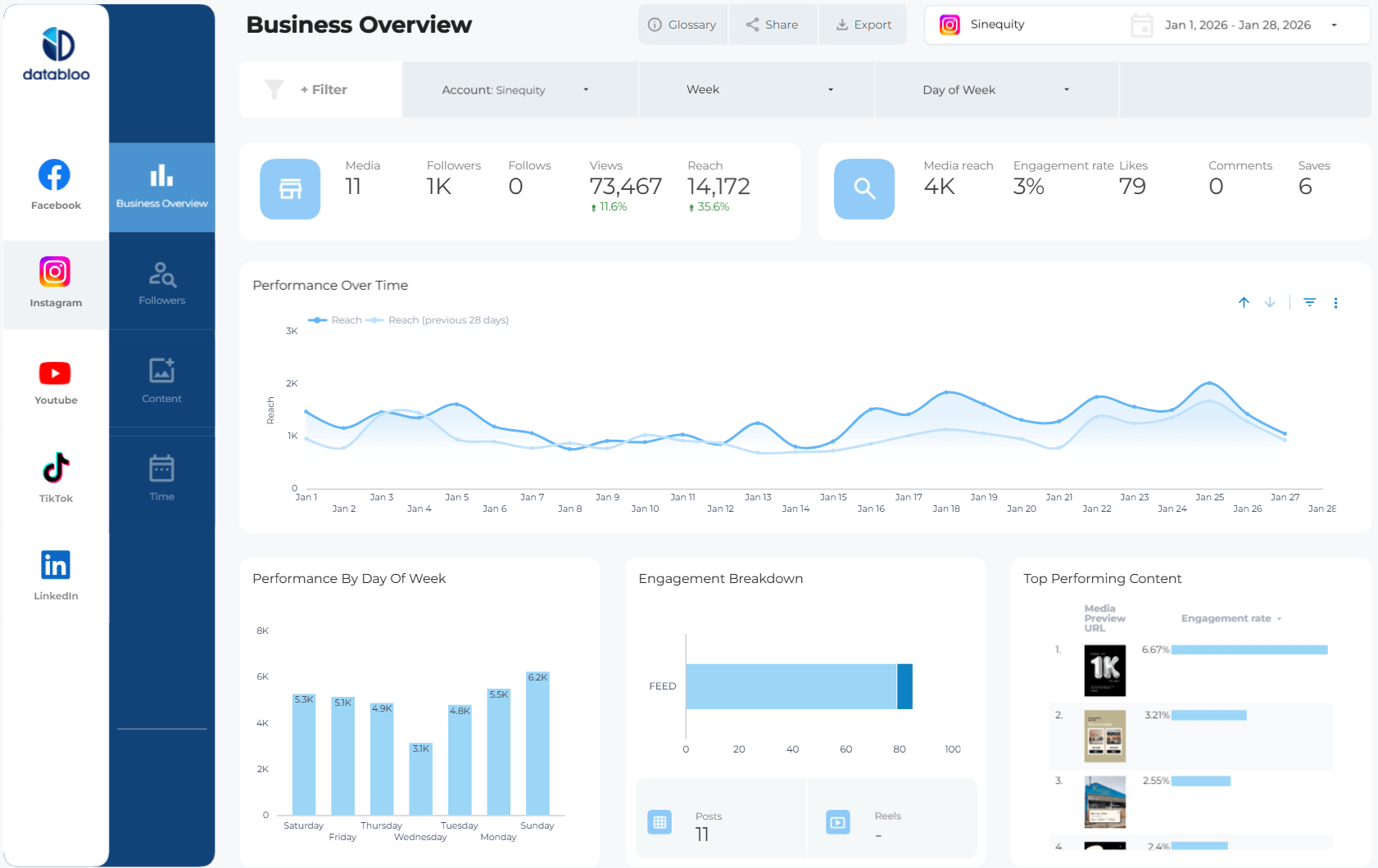This screenshot has width=1378, height=868.
Task: Switch to the Youtube channel
Action: 54,380
